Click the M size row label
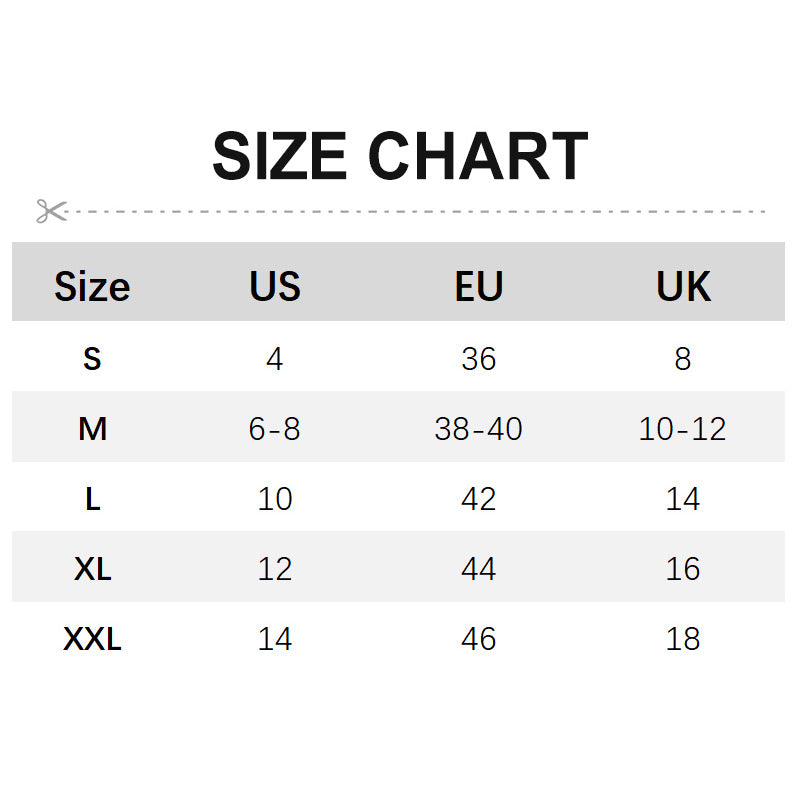 [92, 429]
